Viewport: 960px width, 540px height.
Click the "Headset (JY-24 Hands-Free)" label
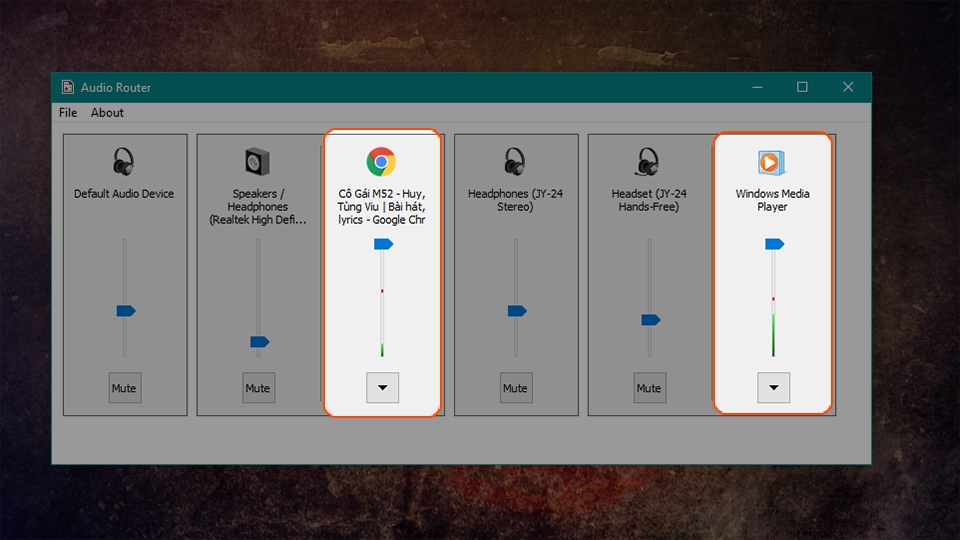coord(649,200)
